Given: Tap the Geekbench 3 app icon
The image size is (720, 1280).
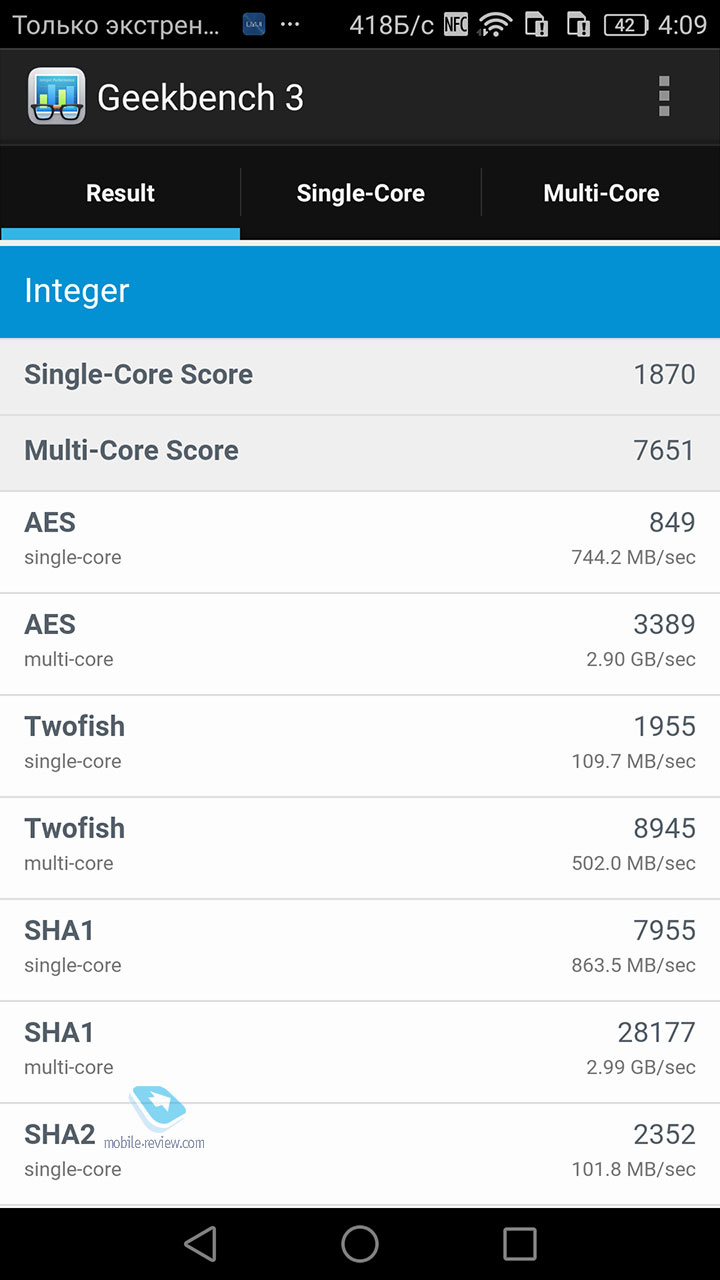Looking at the screenshot, I should click(56, 97).
